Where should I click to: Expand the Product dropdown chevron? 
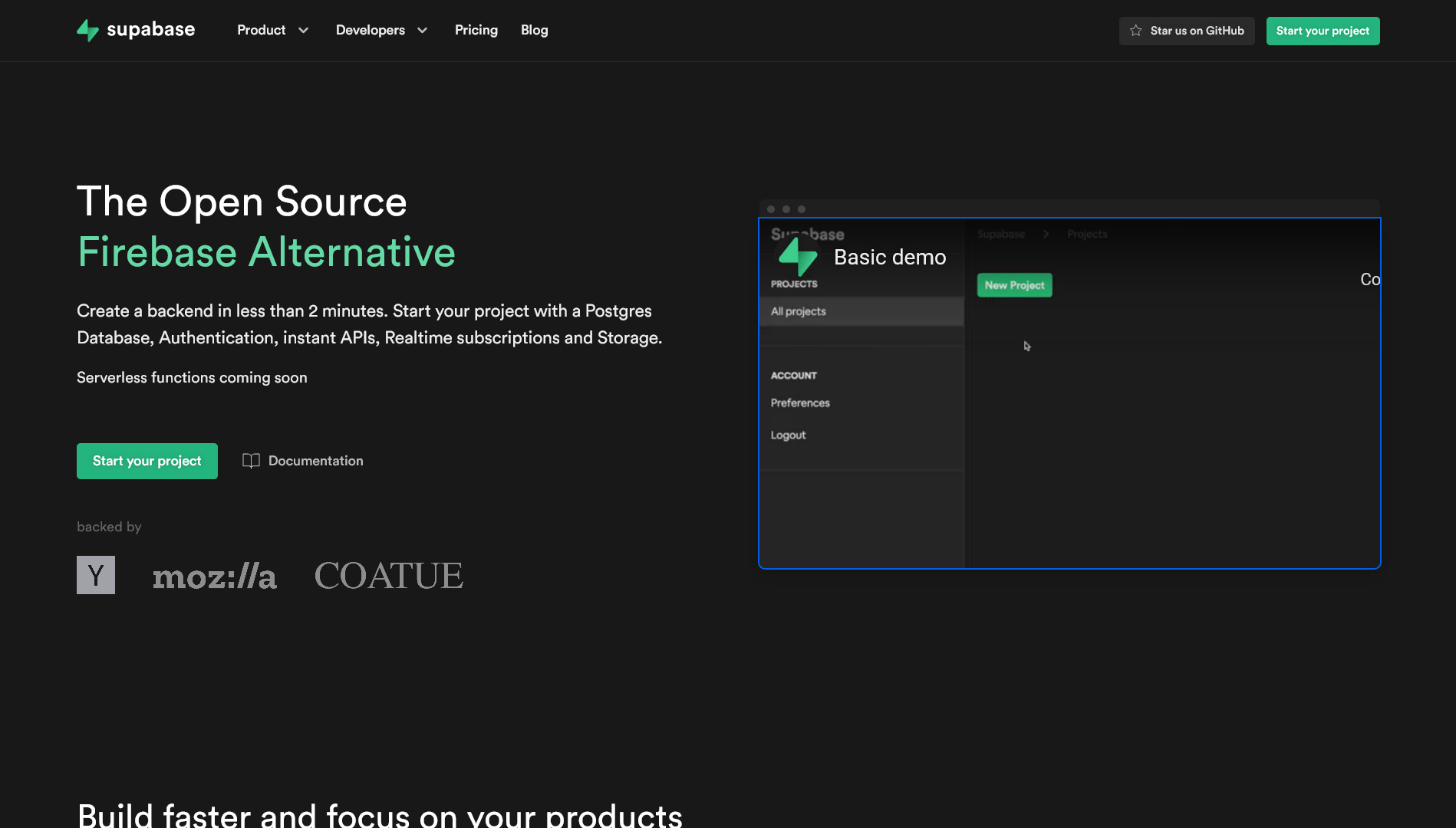coord(303,31)
